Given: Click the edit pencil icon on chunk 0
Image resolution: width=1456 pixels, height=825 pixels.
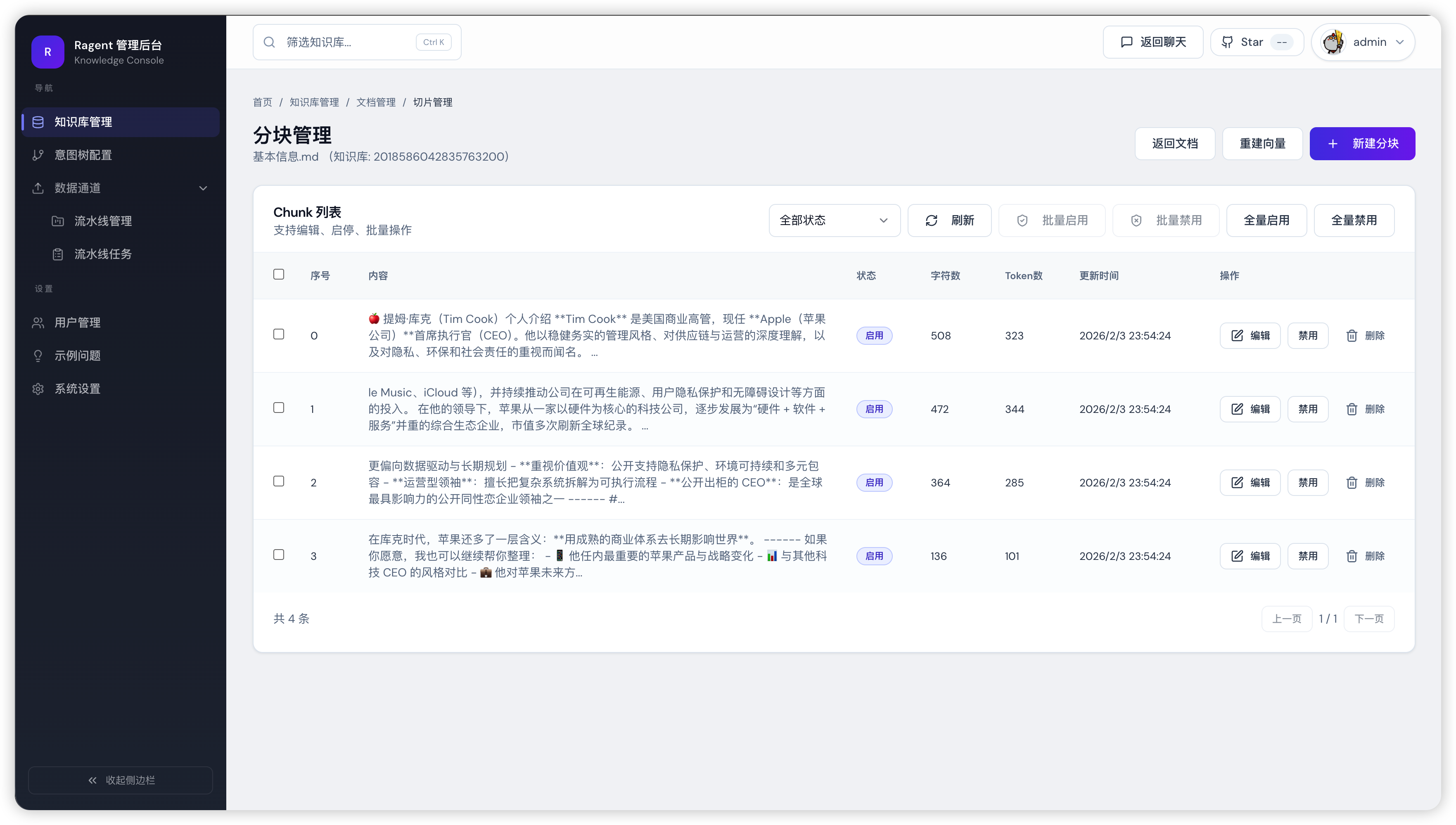Looking at the screenshot, I should click(1237, 335).
